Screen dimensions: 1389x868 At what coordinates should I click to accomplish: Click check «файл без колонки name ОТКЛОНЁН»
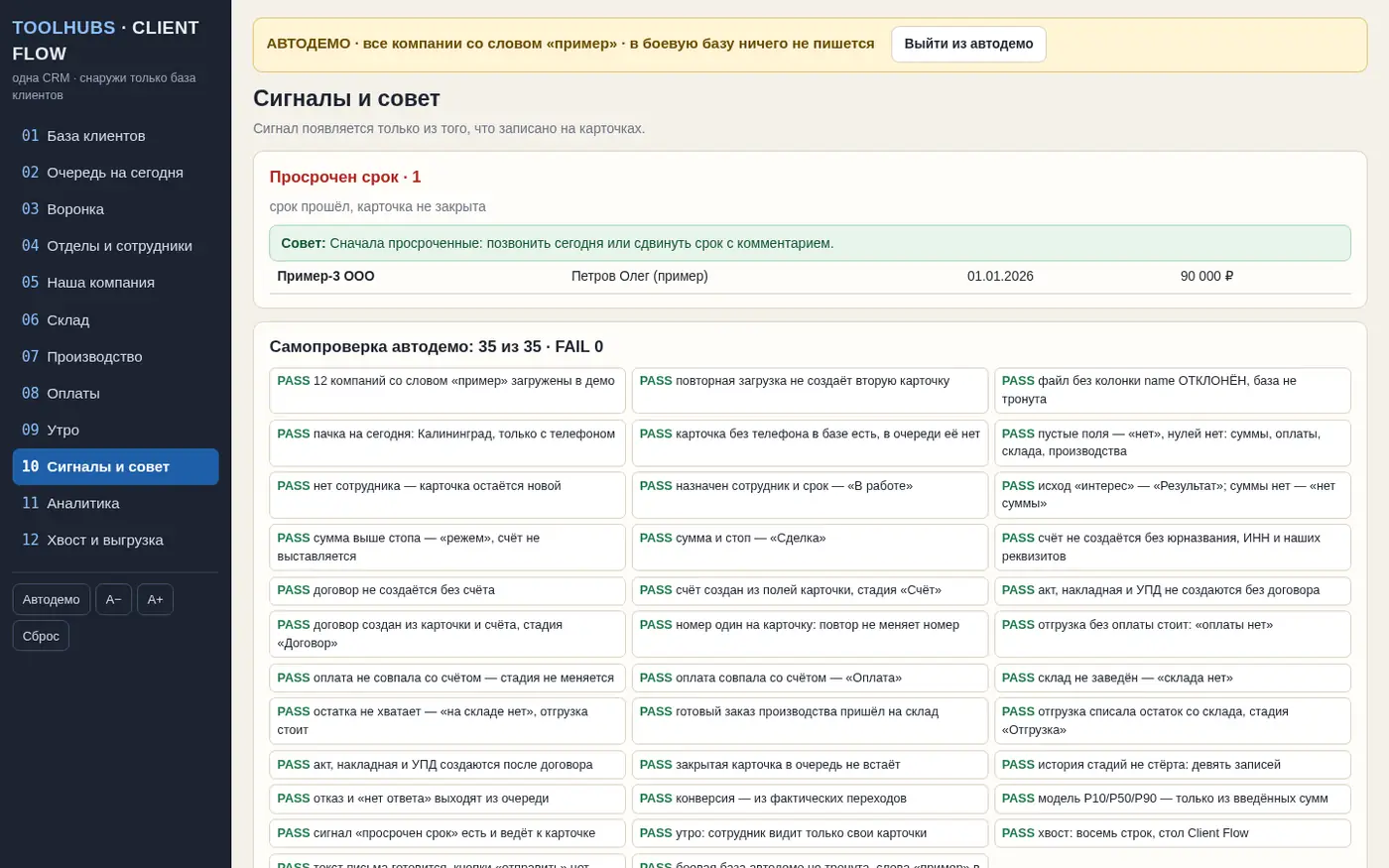pyautogui.click(x=1173, y=391)
